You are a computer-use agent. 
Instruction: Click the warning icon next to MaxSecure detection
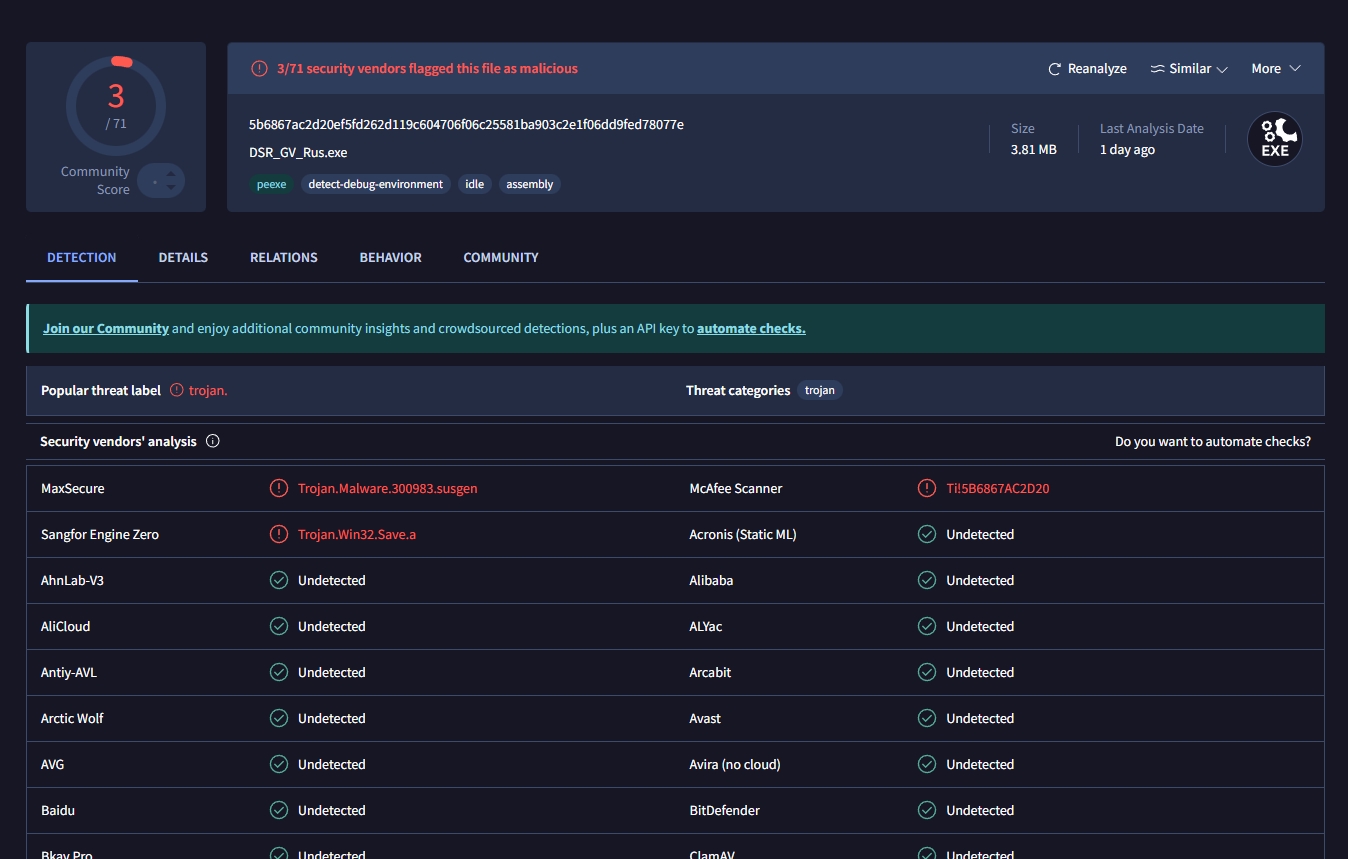279,488
